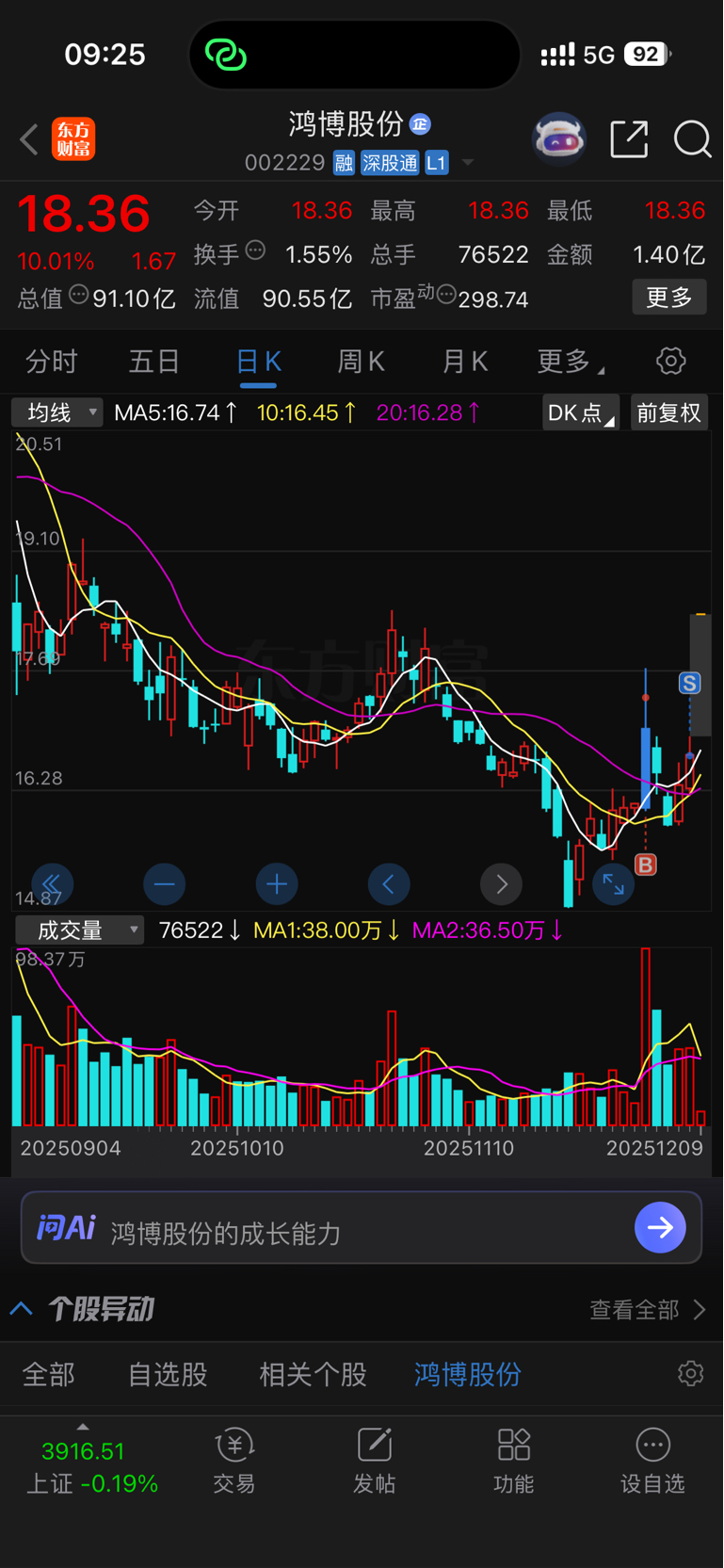Image resolution: width=724 pixels, height=1568 pixels.
Task: Share this stock page
Action: pyautogui.click(x=629, y=139)
